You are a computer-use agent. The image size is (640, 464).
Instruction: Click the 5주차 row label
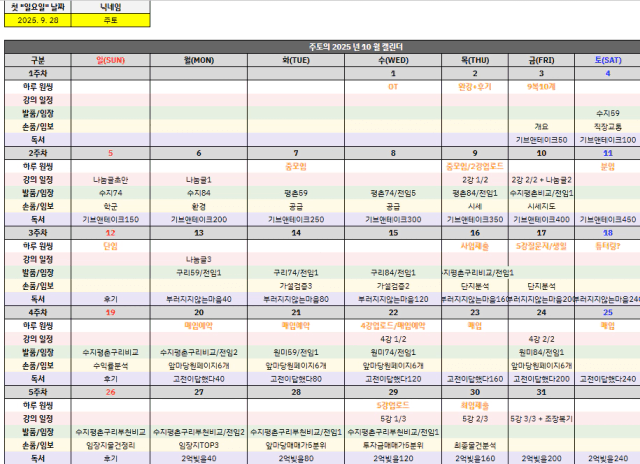coord(38,392)
